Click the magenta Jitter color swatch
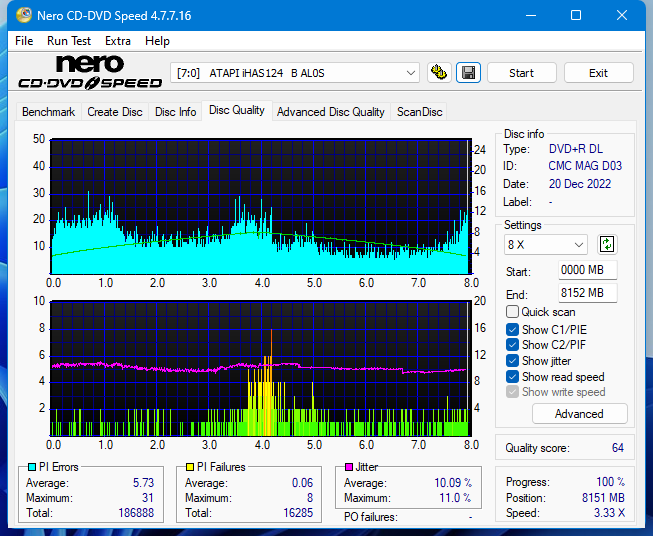Image resolution: width=653 pixels, height=536 pixels. tap(349, 467)
